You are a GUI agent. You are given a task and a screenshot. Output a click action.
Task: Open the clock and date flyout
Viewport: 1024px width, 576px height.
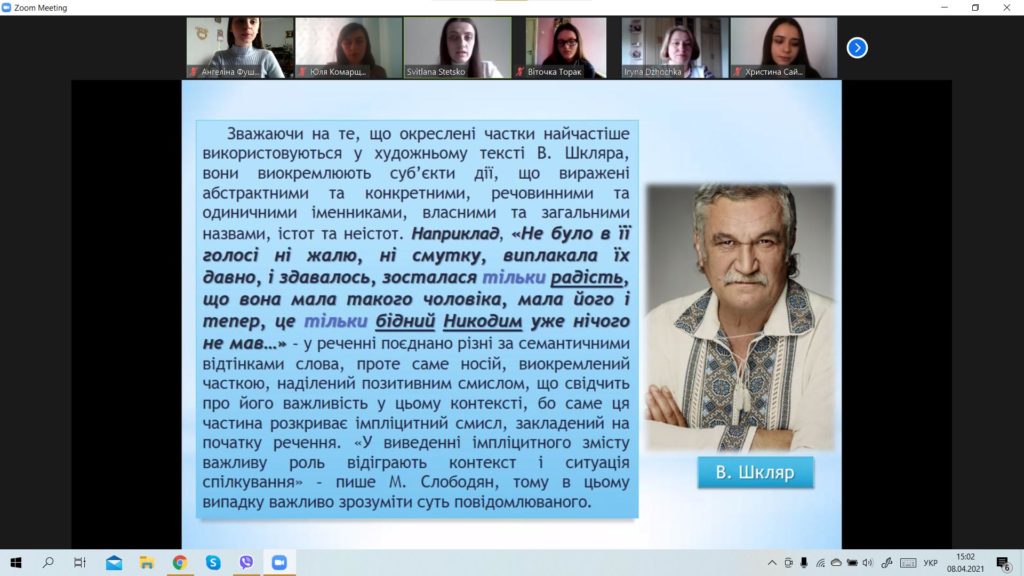tap(966, 563)
